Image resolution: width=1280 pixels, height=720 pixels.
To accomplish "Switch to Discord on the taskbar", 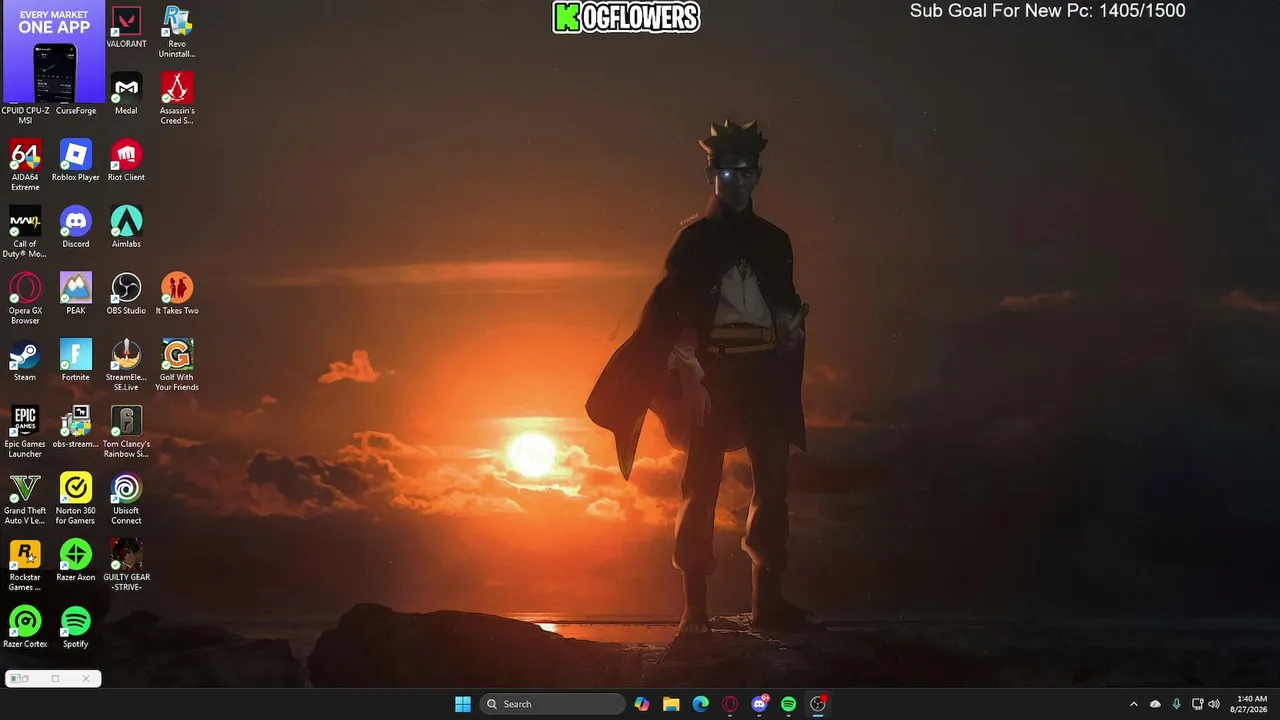I will (x=760, y=704).
